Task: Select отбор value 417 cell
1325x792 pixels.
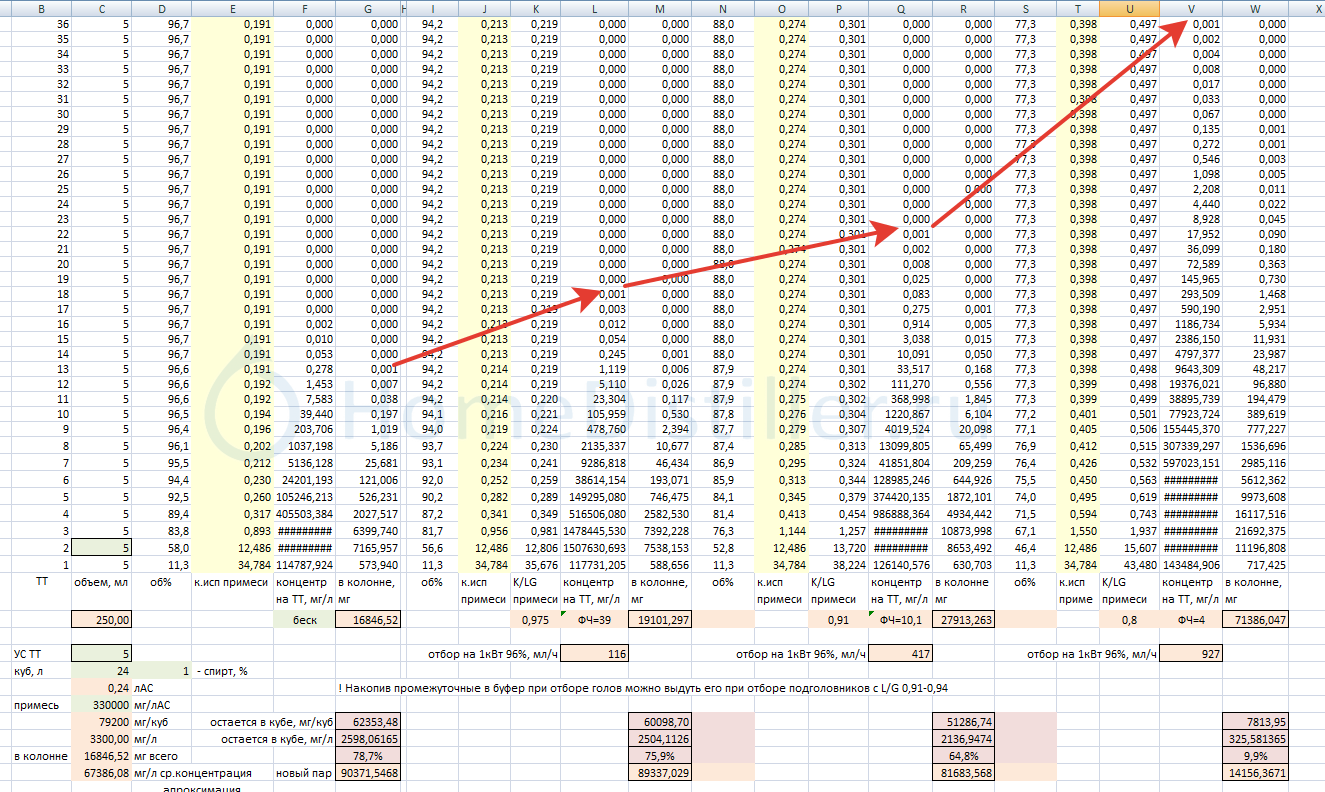Action: pyautogui.click(x=900, y=653)
